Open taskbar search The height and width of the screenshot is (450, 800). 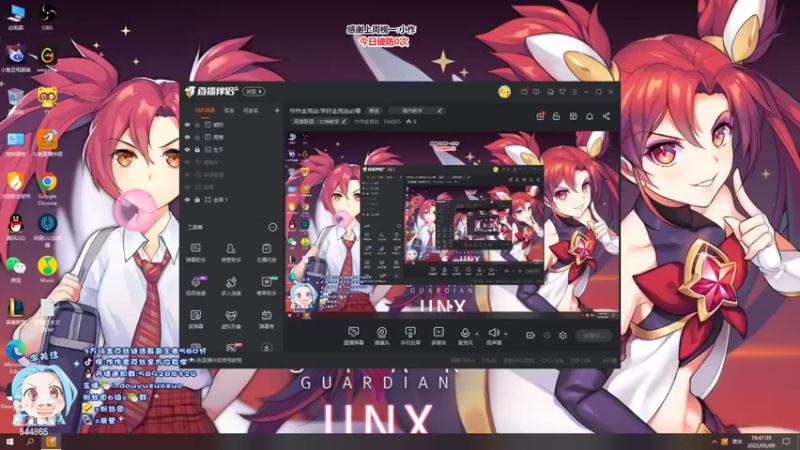30,442
